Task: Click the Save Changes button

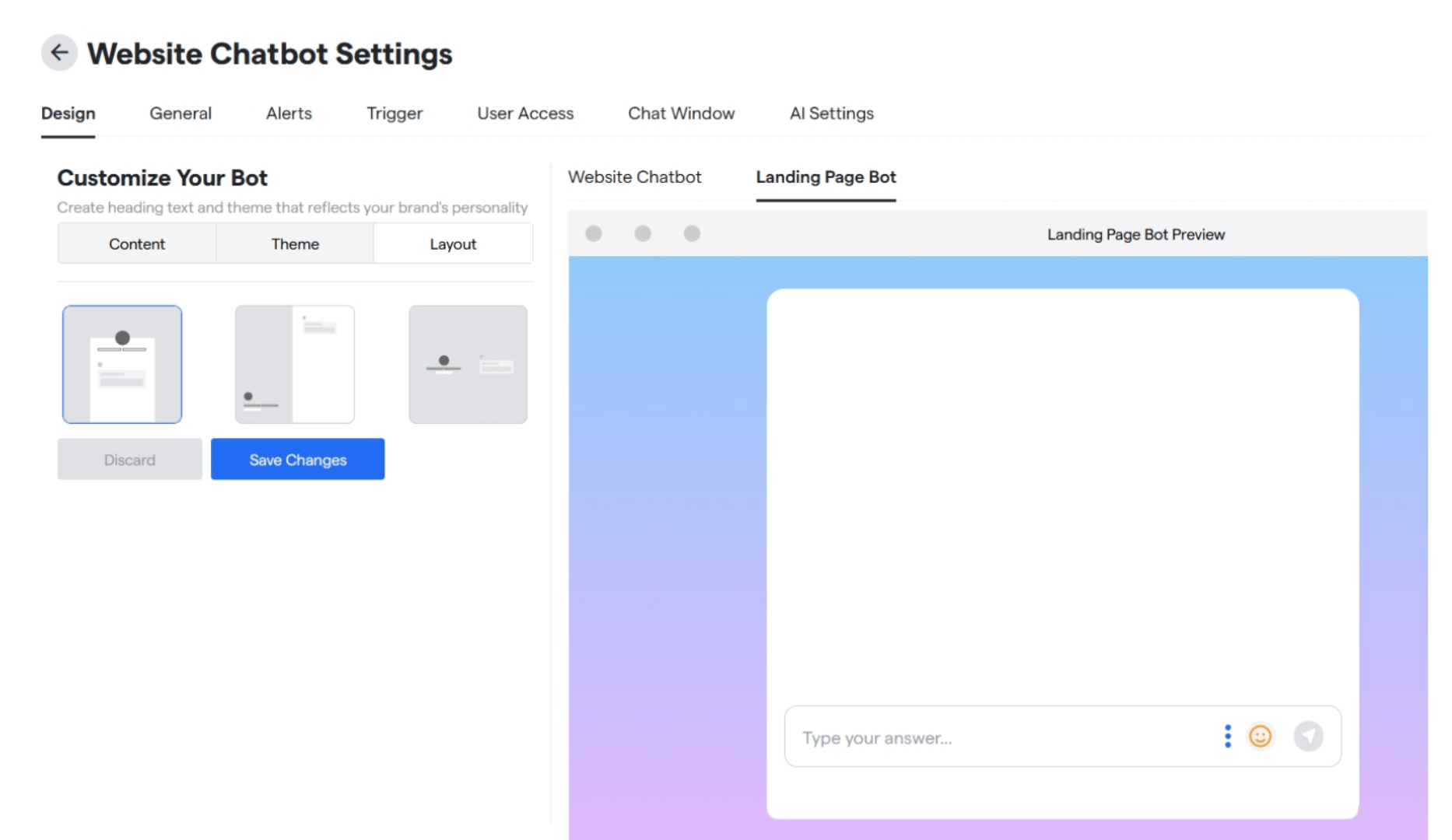Action: (297, 460)
